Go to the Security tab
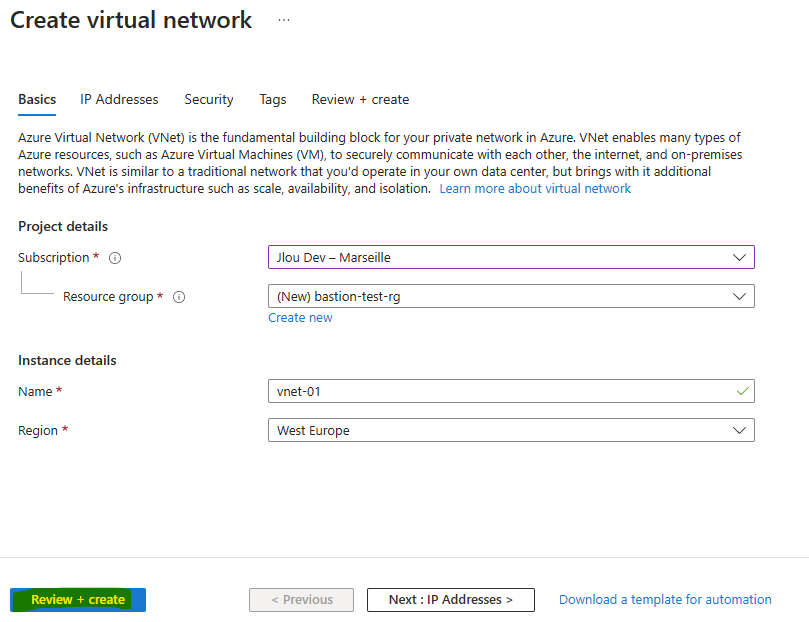The width and height of the screenshot is (809, 622). 209,100
